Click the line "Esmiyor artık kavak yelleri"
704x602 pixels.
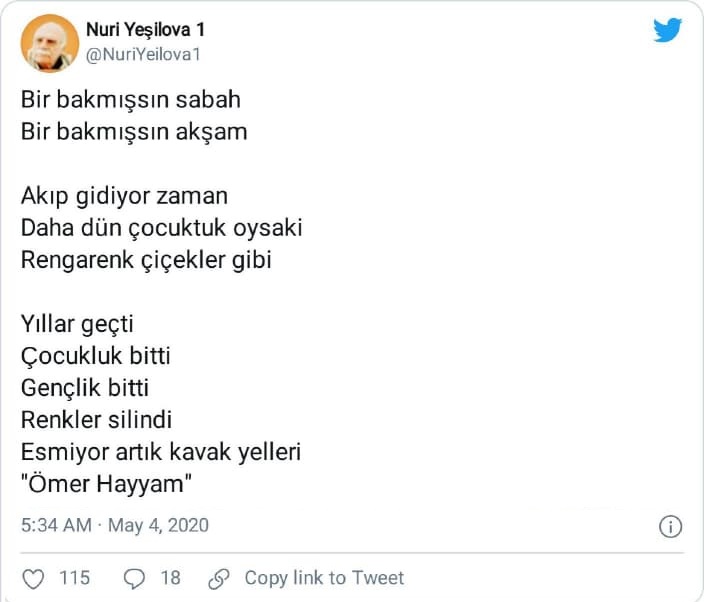[160, 452]
